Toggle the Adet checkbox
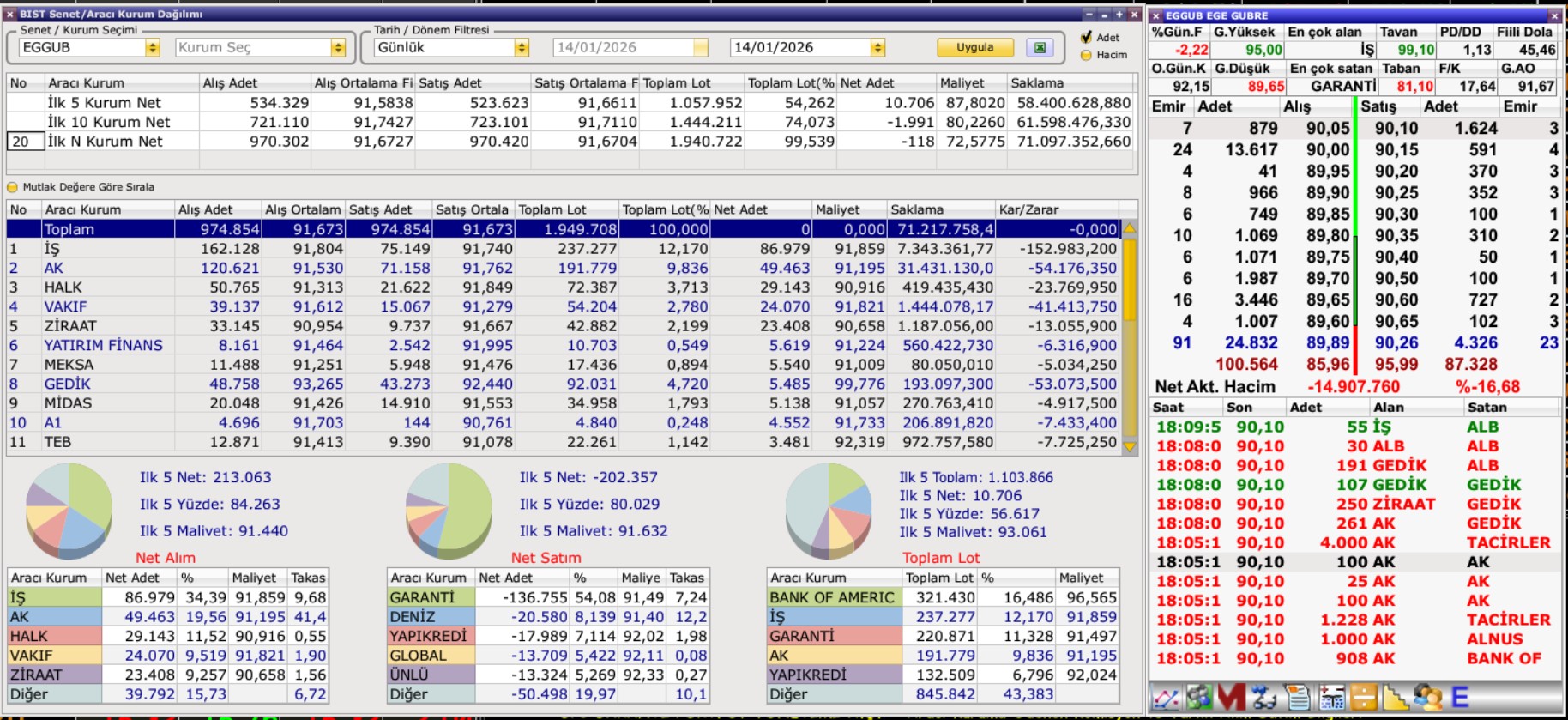 pyautogui.click(x=1087, y=37)
